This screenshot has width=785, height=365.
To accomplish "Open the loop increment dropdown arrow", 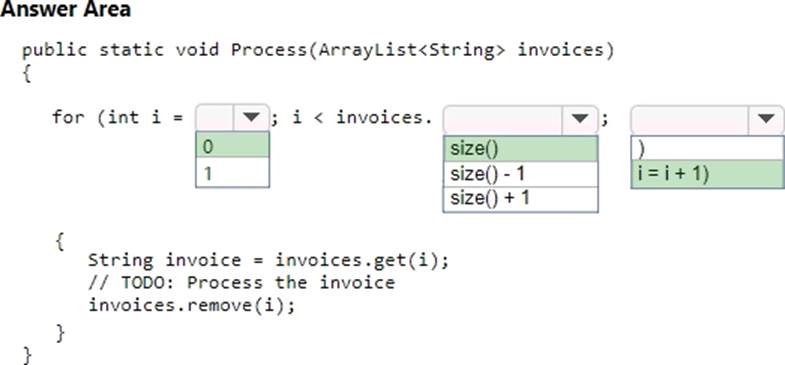I will [x=766, y=119].
